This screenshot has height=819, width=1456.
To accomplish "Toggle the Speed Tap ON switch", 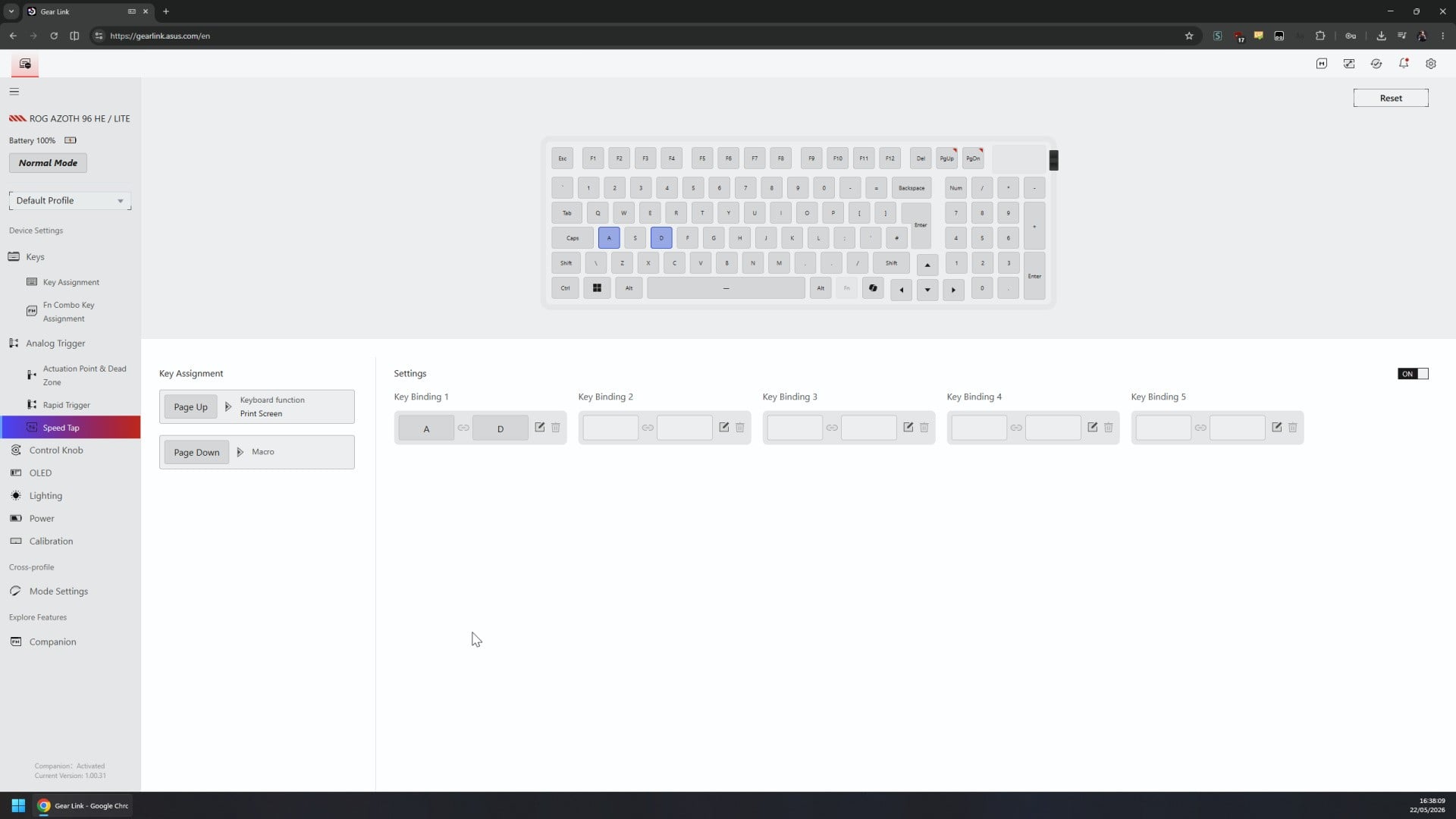I will [x=1413, y=374].
